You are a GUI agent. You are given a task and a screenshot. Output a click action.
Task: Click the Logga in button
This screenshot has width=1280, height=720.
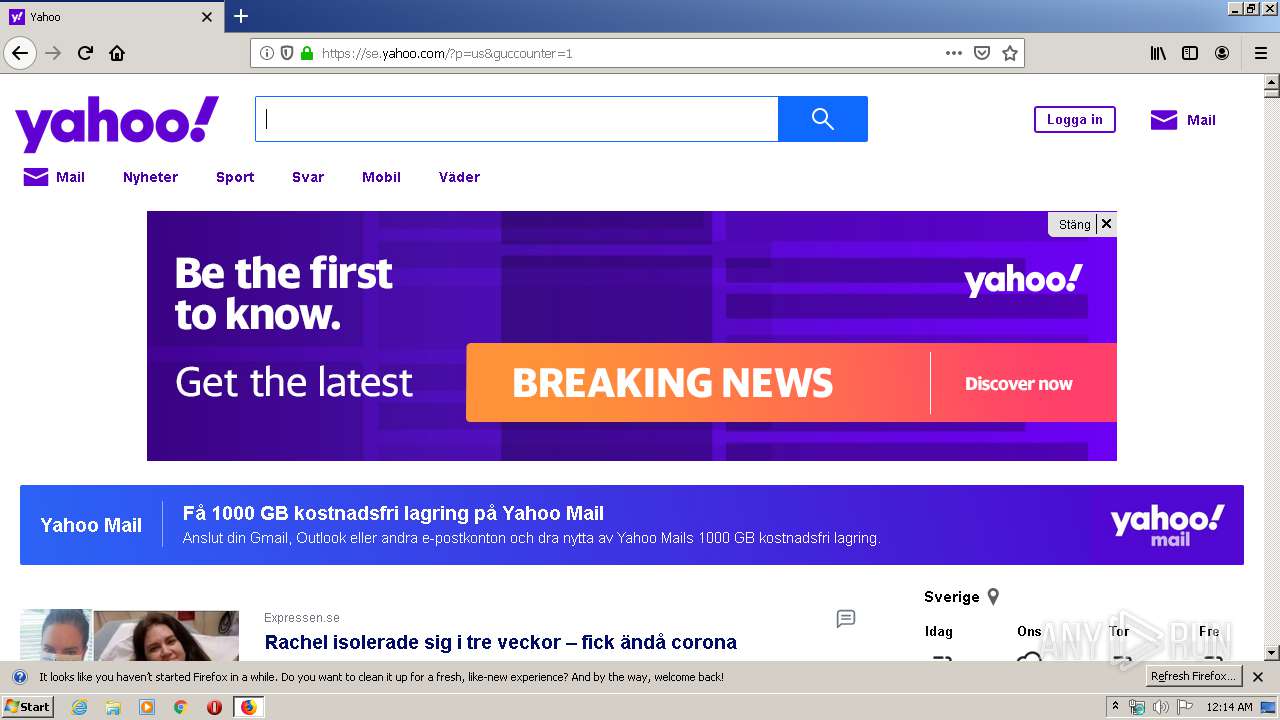1075,120
